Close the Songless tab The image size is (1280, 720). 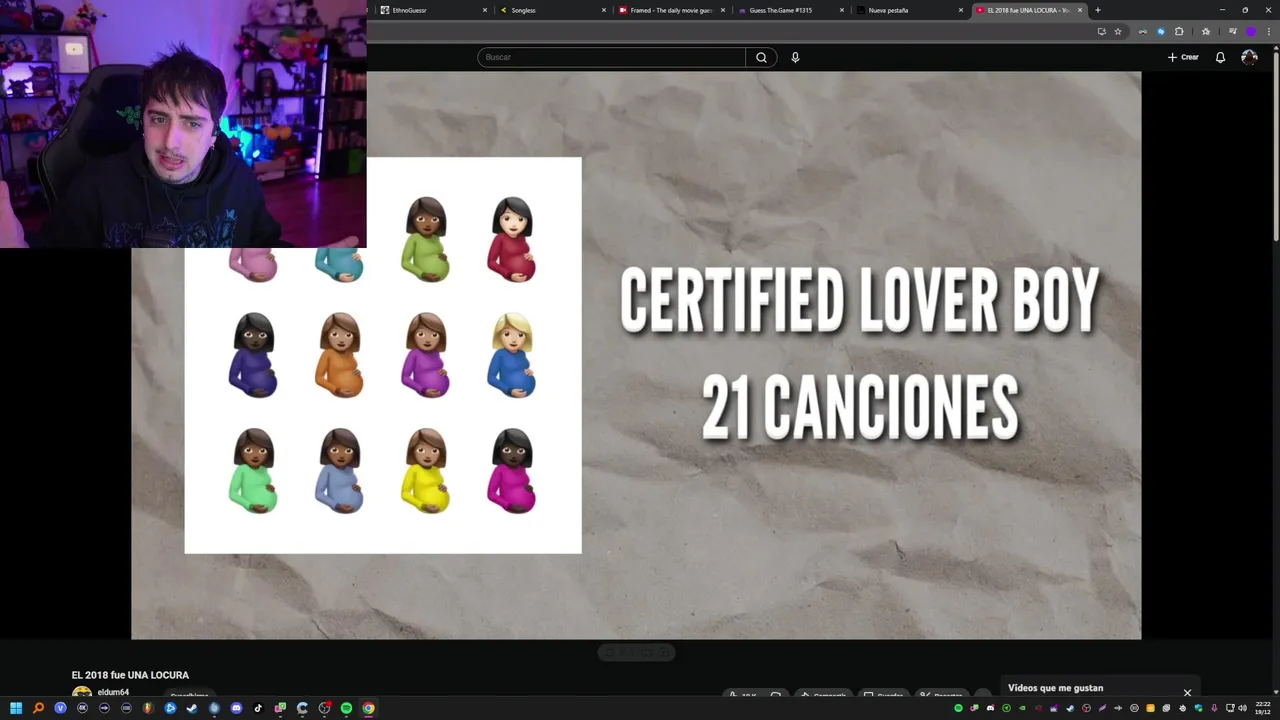click(x=604, y=10)
